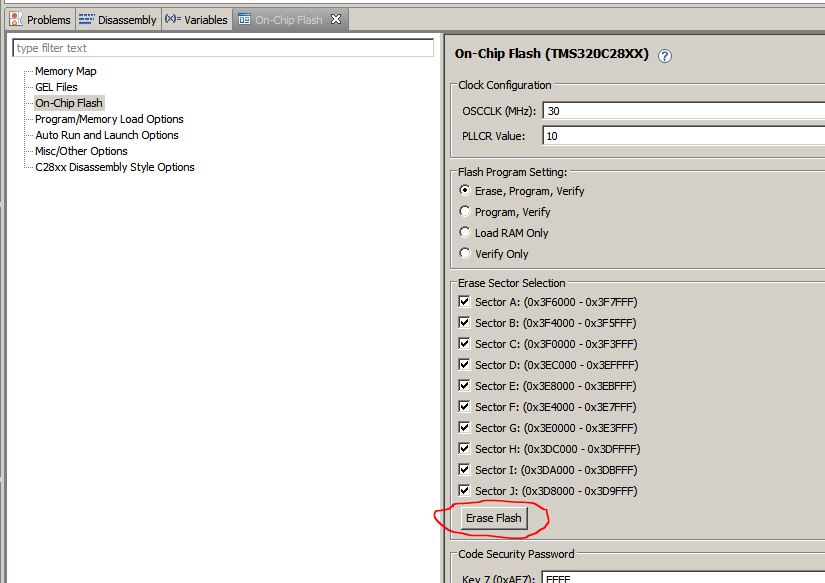
Task: Uncheck Sector J (0x3D8000 - 0x3D9FFF)
Action: pos(463,490)
